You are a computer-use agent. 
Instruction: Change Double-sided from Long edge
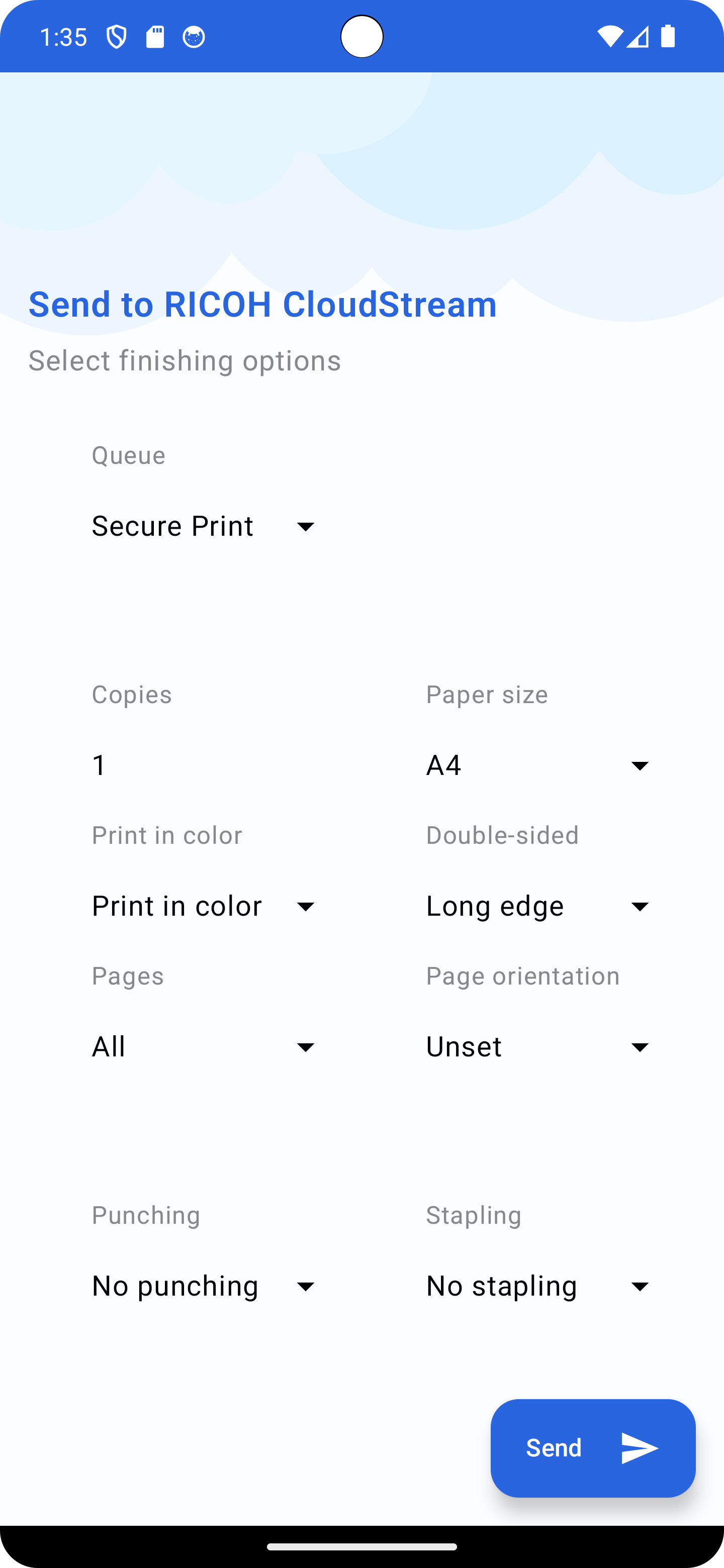[538, 906]
